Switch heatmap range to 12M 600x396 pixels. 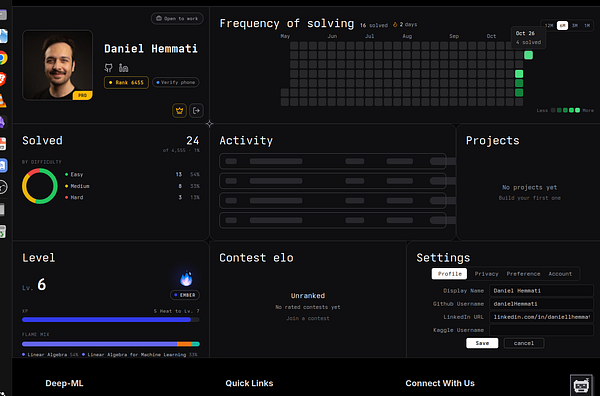coord(549,26)
